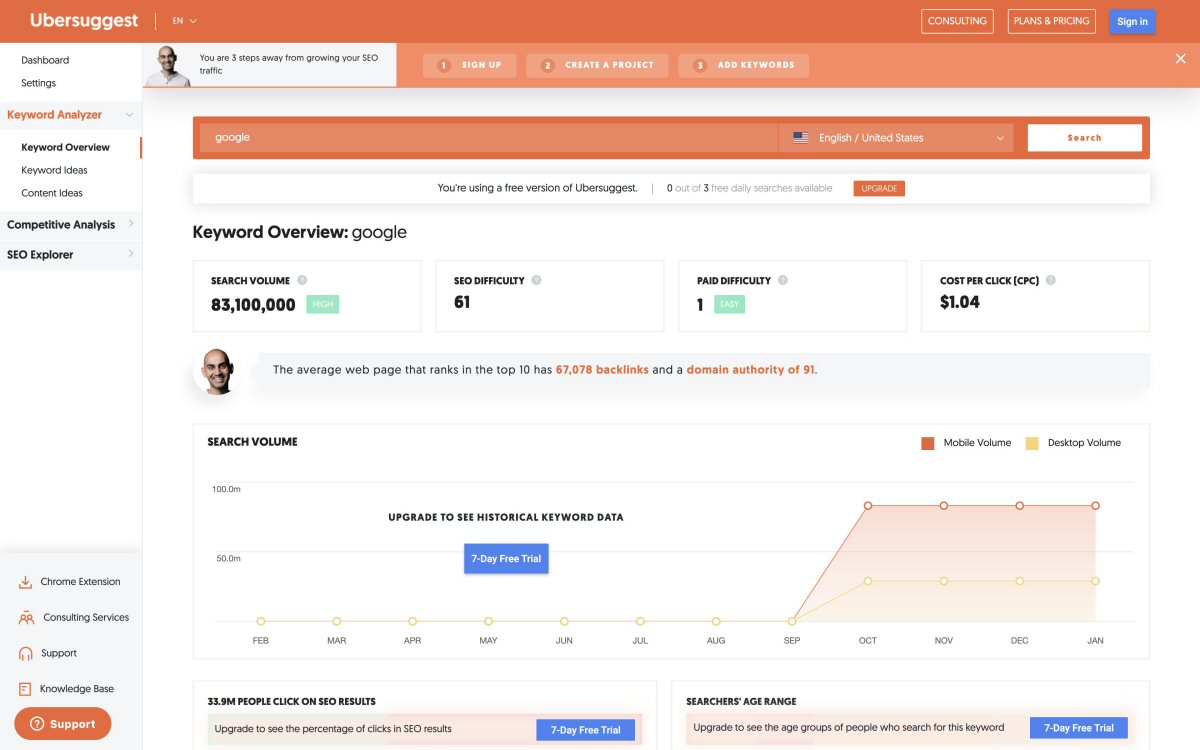The image size is (1200, 750).
Task: Click the Sign in button
Action: pos(1132,21)
